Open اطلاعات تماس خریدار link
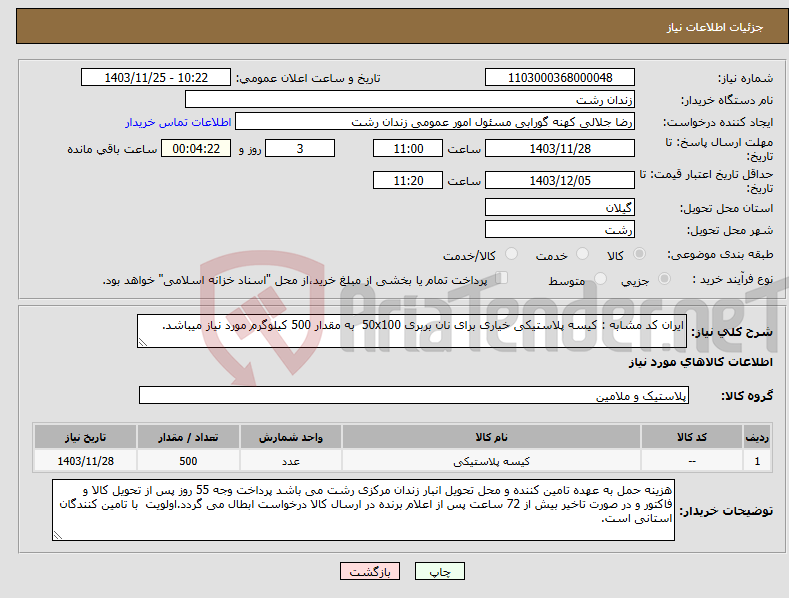 [178, 122]
